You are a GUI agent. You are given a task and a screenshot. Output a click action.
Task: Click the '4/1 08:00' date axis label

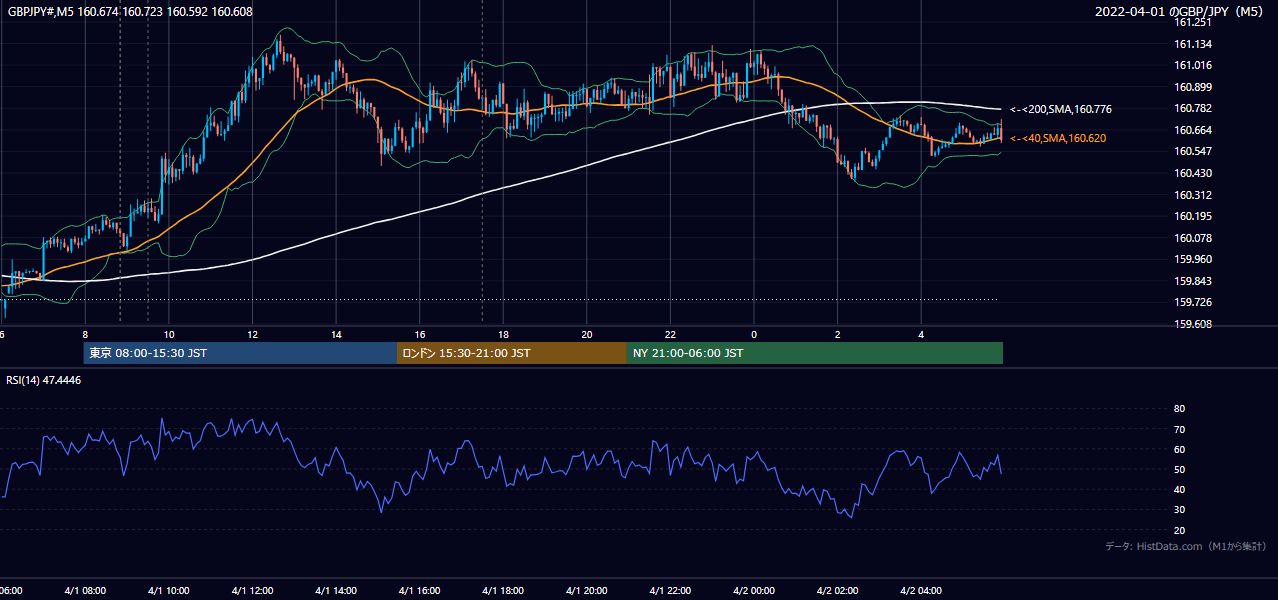[x=85, y=591]
